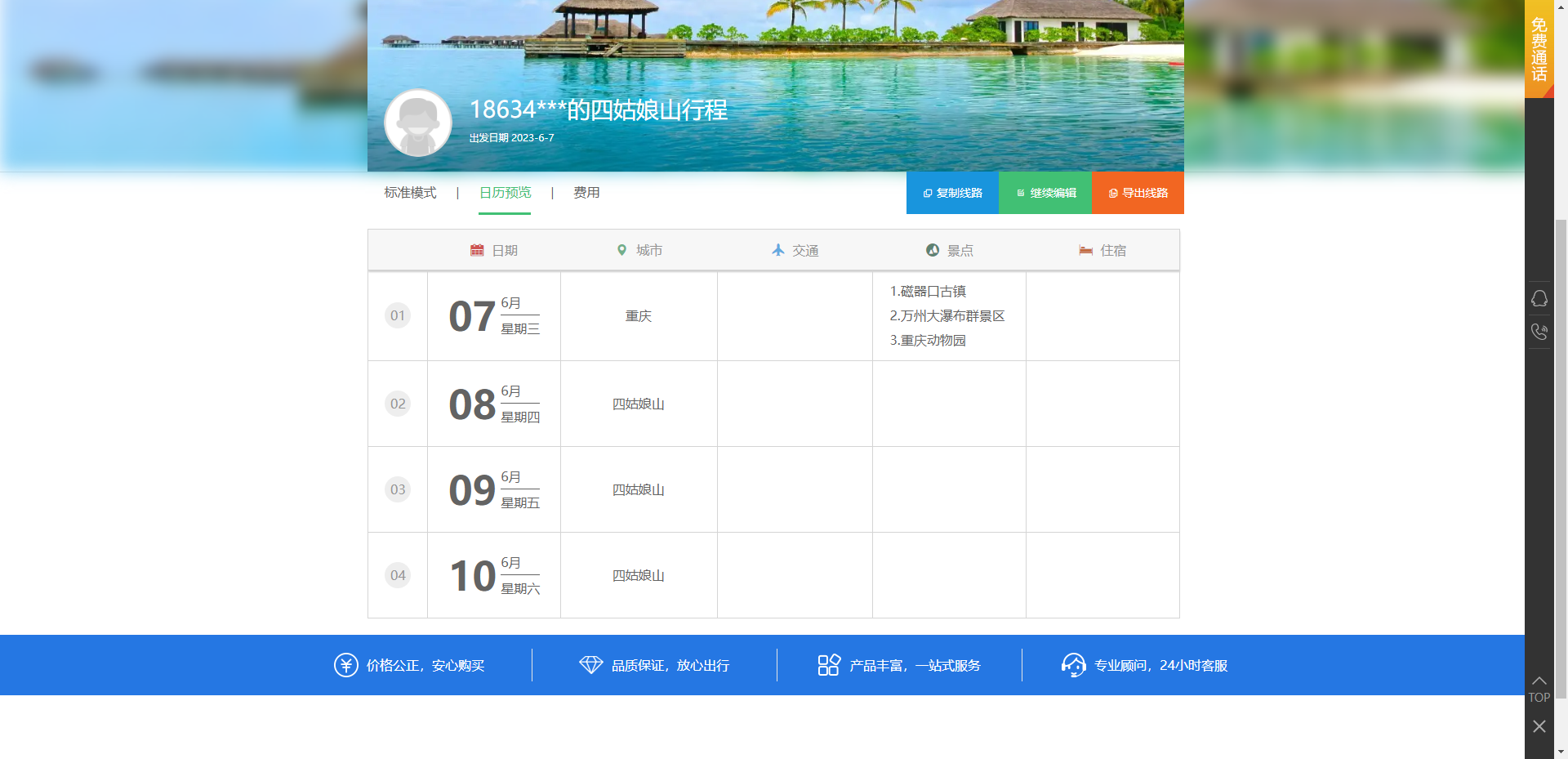Click the date 10 星期六 cell
The width and height of the screenshot is (1568, 759).
[x=494, y=575]
